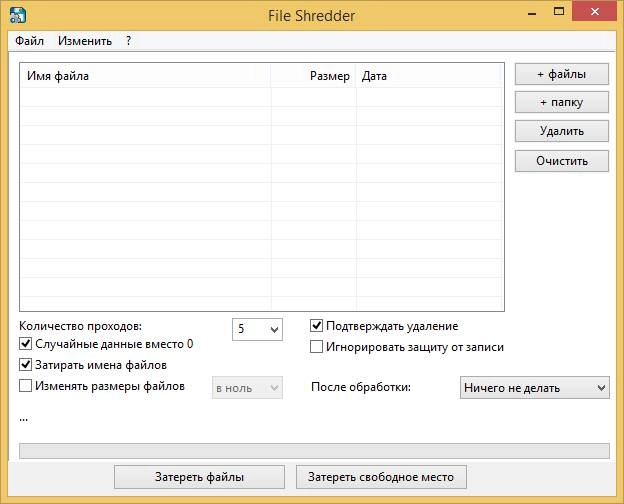This screenshot has height=504, width=624.
Task: Enable Игнорировать защиту от записи checkbox
Action: [316, 347]
